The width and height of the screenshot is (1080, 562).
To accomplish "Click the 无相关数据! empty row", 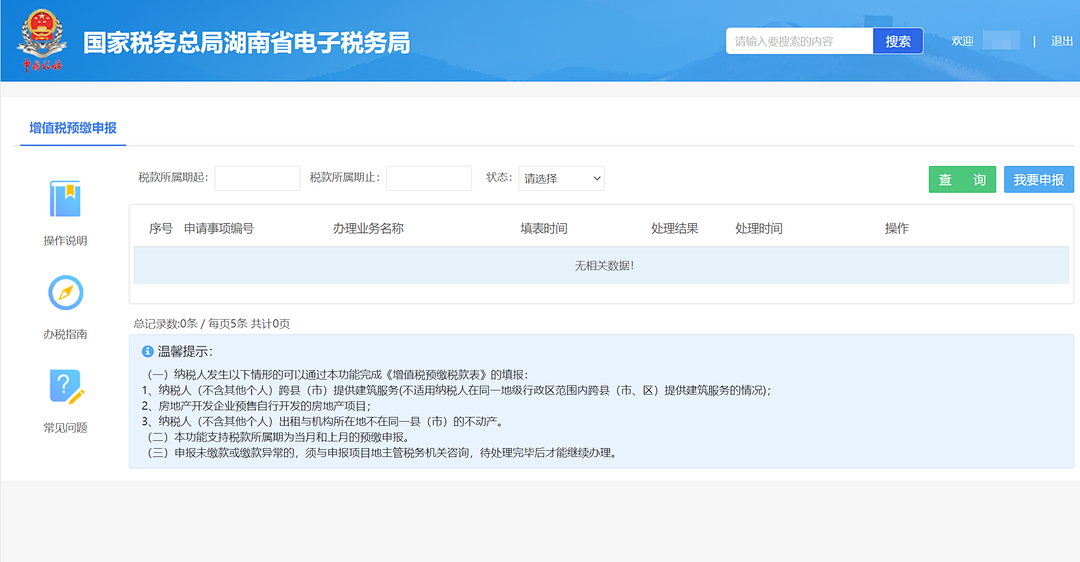I will pos(601,265).
